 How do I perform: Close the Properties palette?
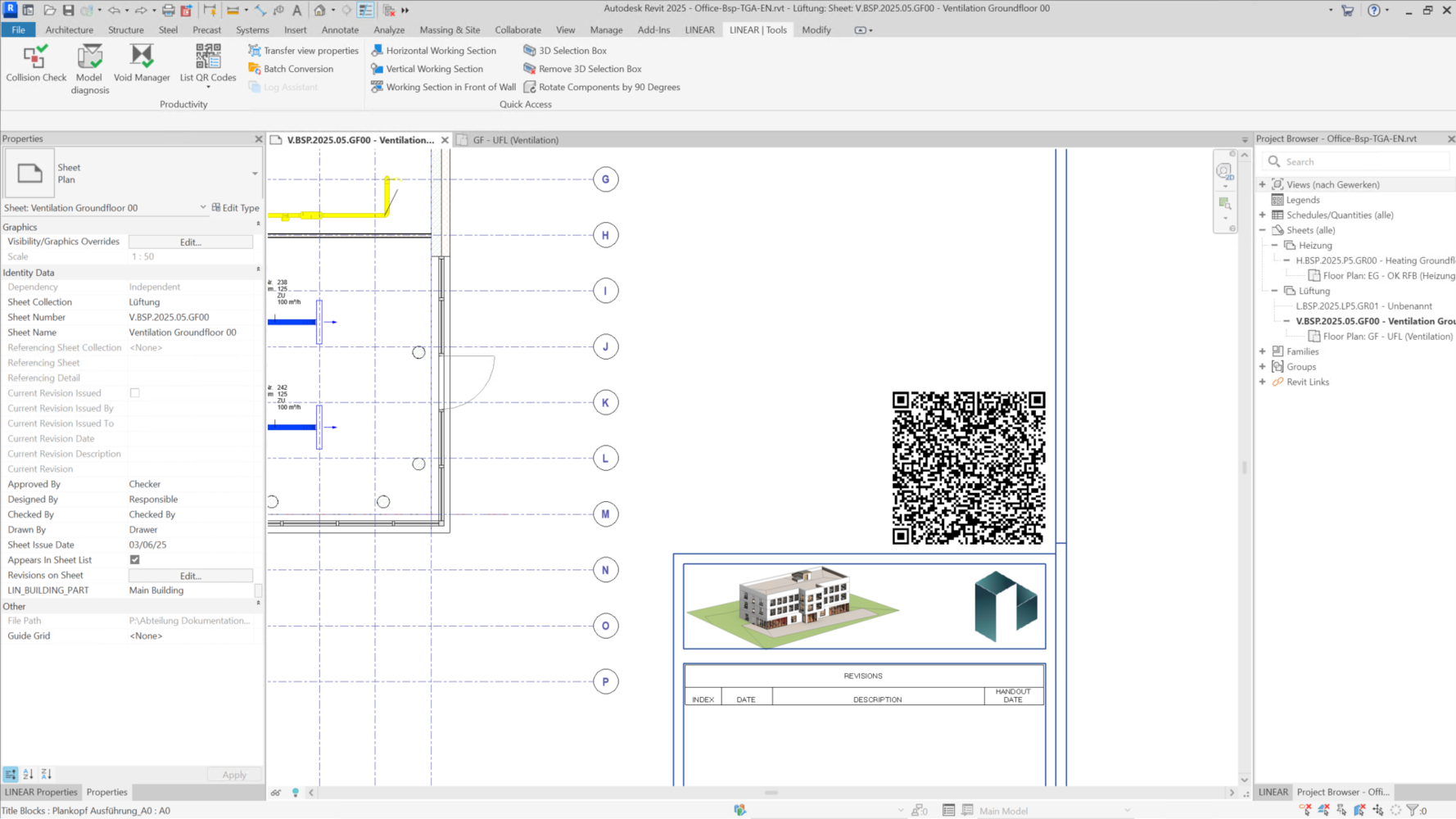pos(259,139)
